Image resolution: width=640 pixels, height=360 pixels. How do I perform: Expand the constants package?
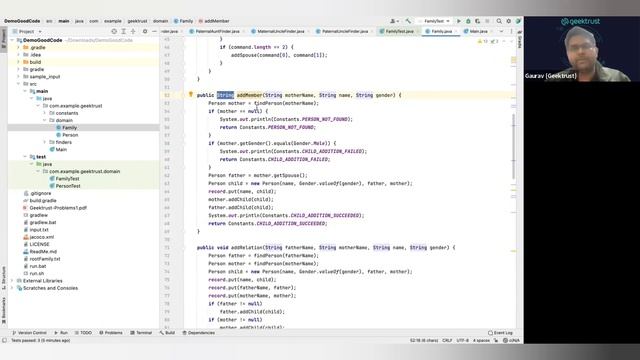(x=44, y=113)
